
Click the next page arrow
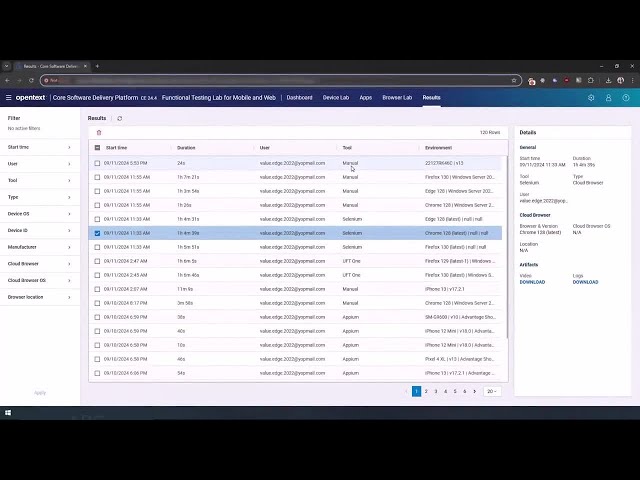474,391
